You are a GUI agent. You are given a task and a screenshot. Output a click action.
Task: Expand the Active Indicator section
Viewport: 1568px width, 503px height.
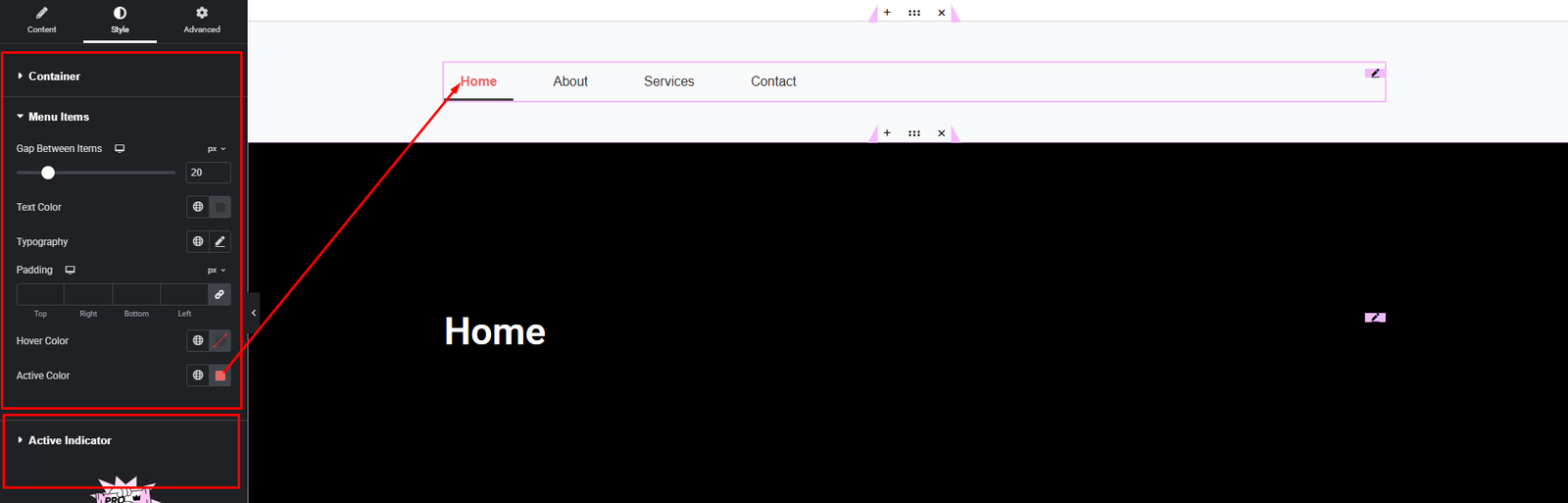pyautogui.click(x=70, y=441)
